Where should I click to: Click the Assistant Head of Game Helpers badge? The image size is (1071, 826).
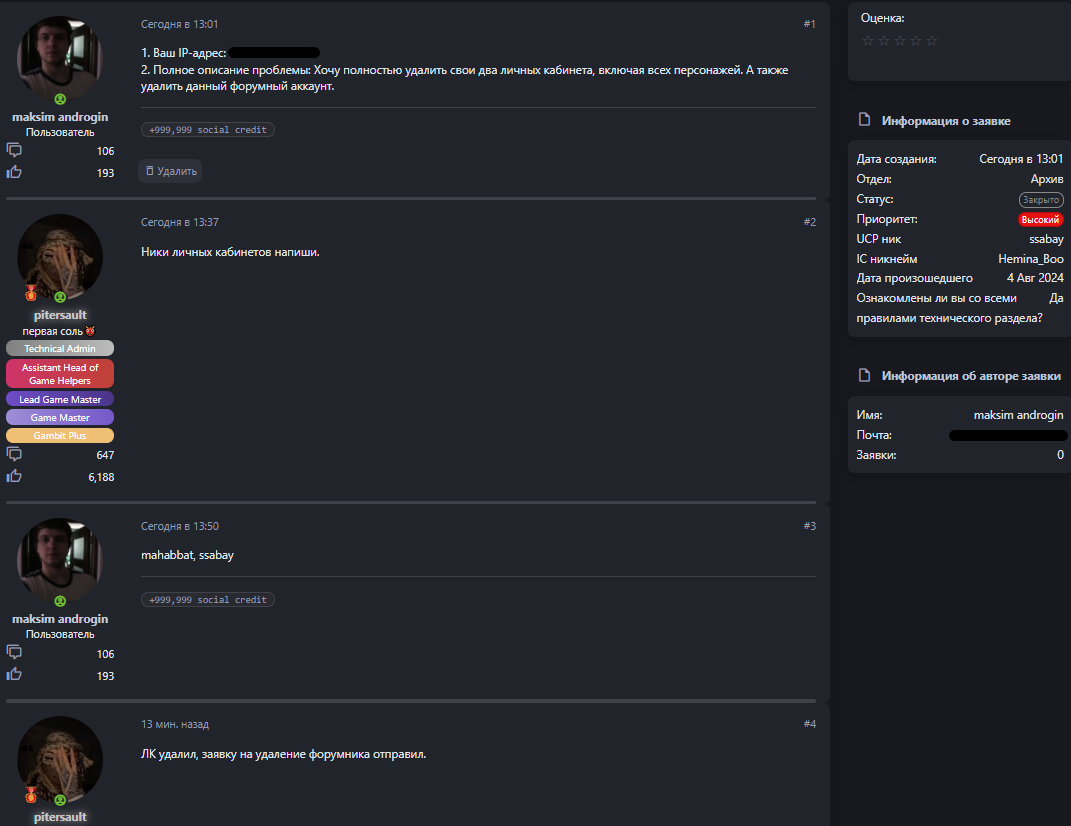[x=60, y=374]
